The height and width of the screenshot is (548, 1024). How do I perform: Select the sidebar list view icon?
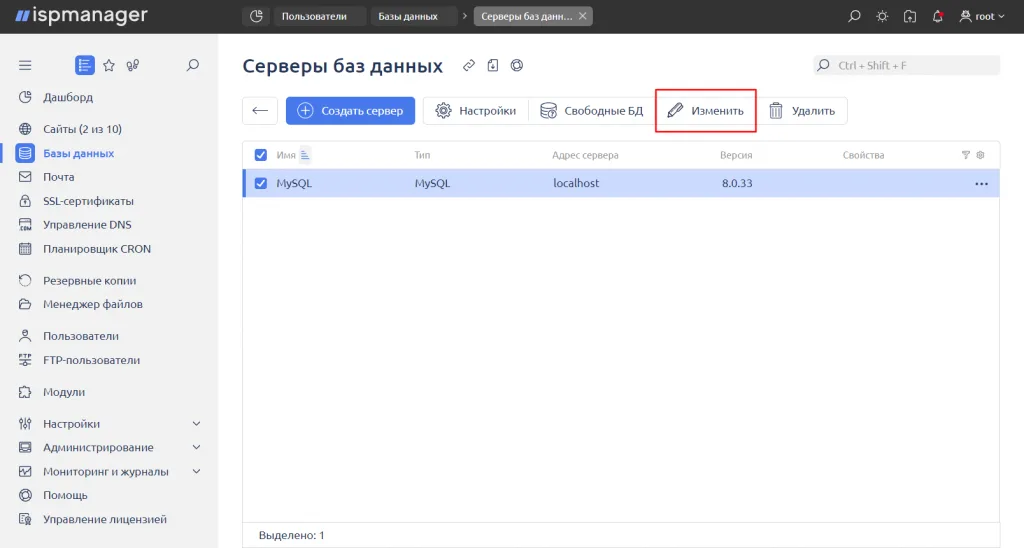pos(85,65)
